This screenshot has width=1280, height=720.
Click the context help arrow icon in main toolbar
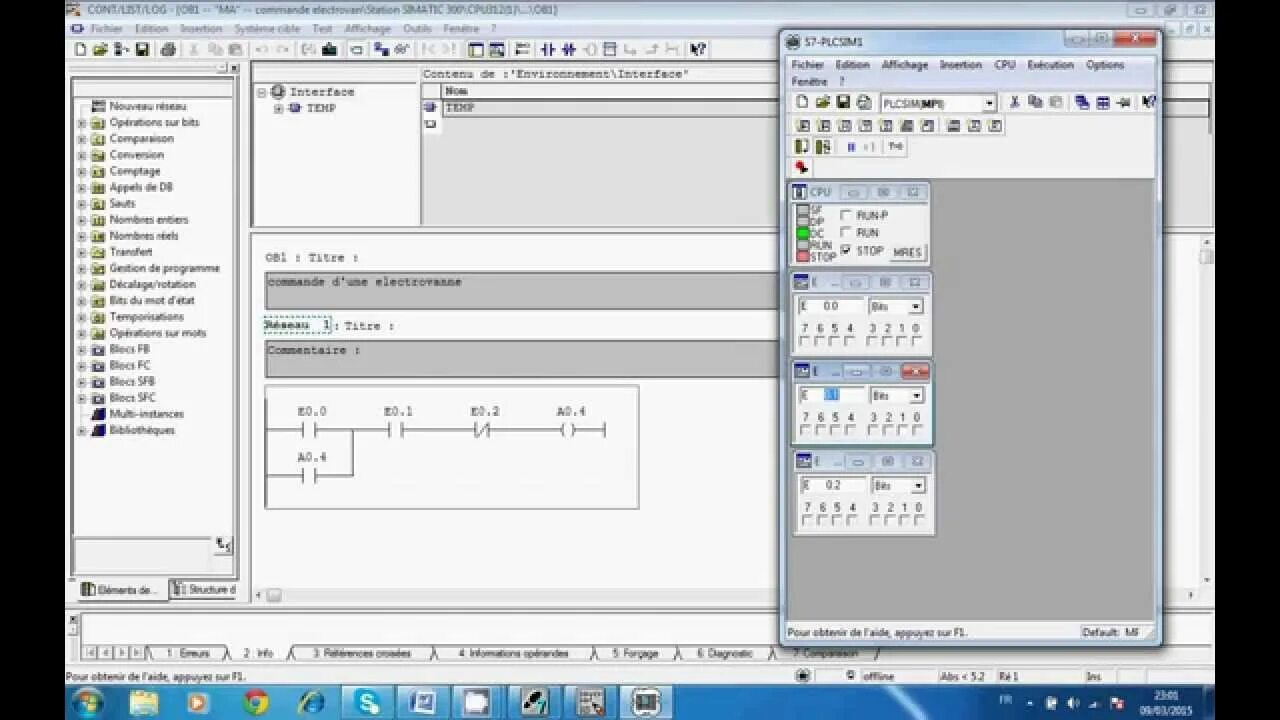tap(698, 49)
